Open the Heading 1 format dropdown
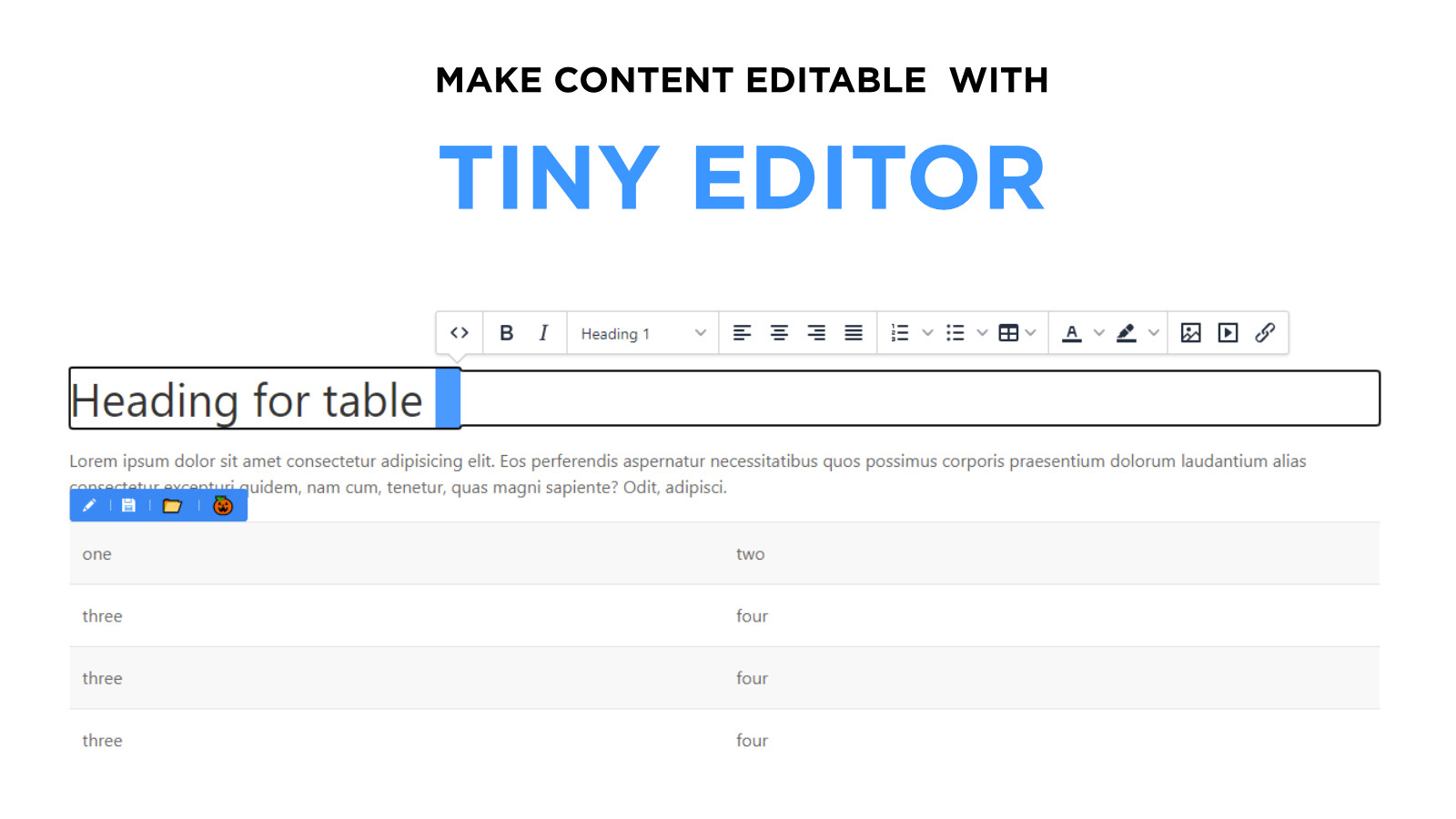Screen dimensions: 1456x819 643,333
